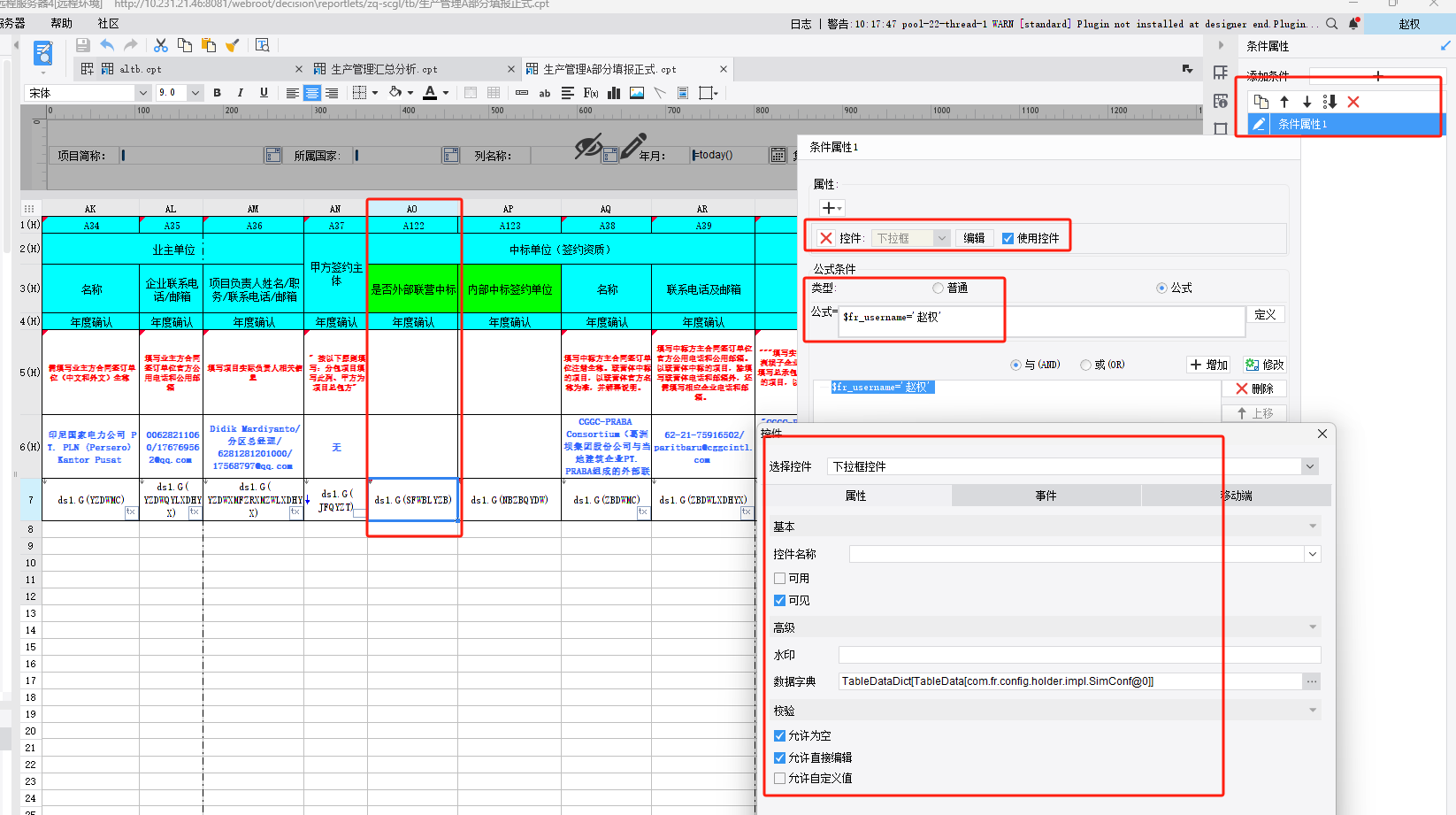Click the 删除 condition button

1254,388
